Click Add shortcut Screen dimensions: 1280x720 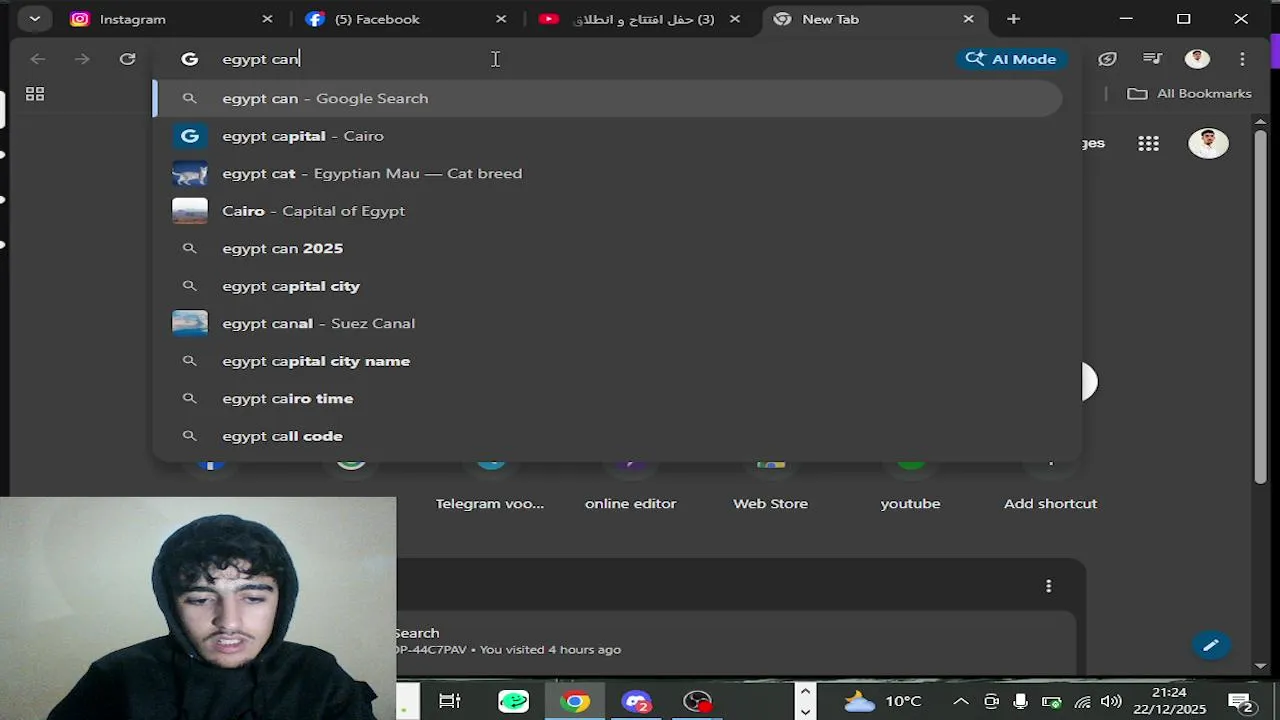click(1050, 487)
